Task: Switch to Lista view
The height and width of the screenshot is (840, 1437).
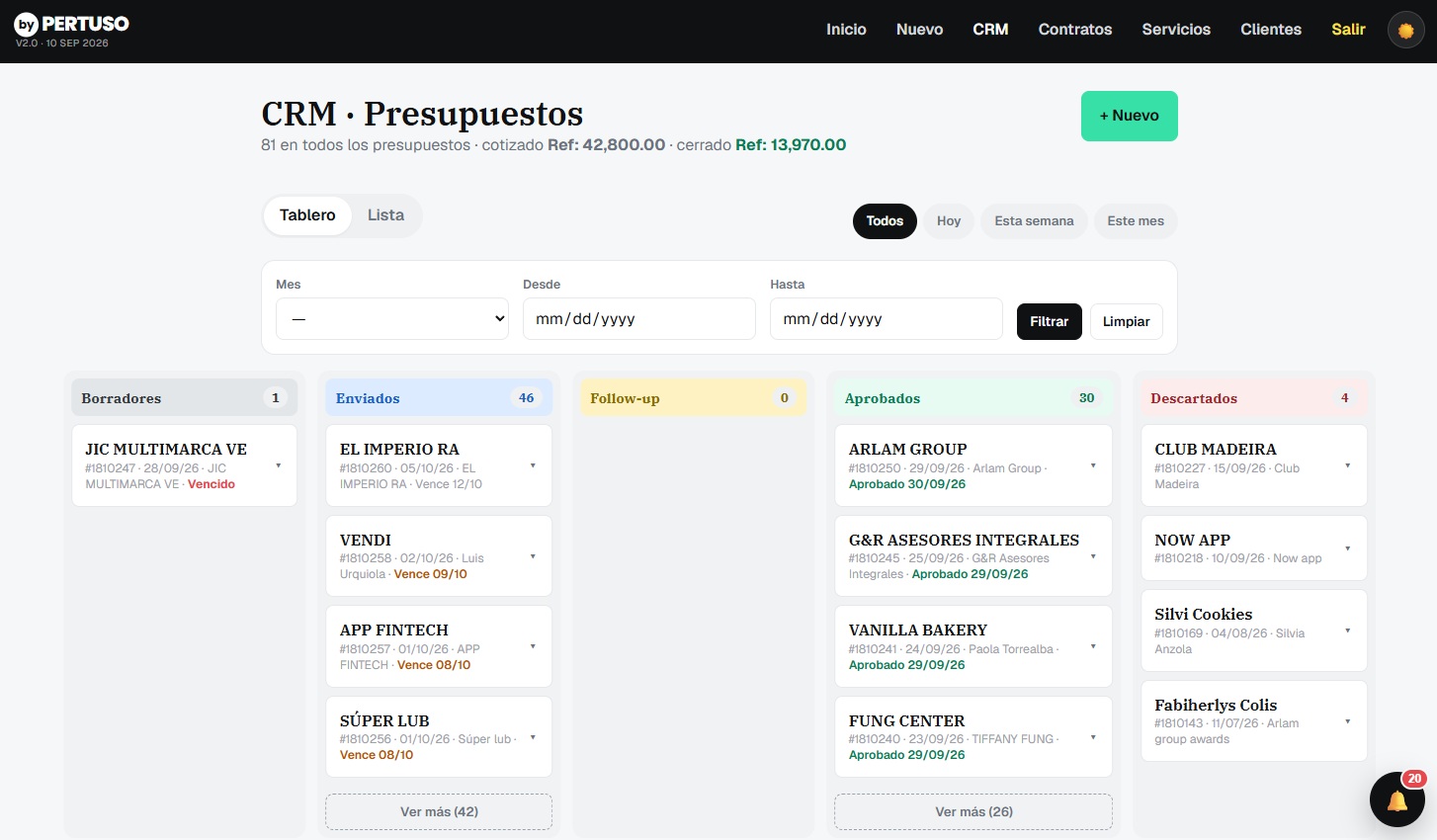Action: [385, 215]
